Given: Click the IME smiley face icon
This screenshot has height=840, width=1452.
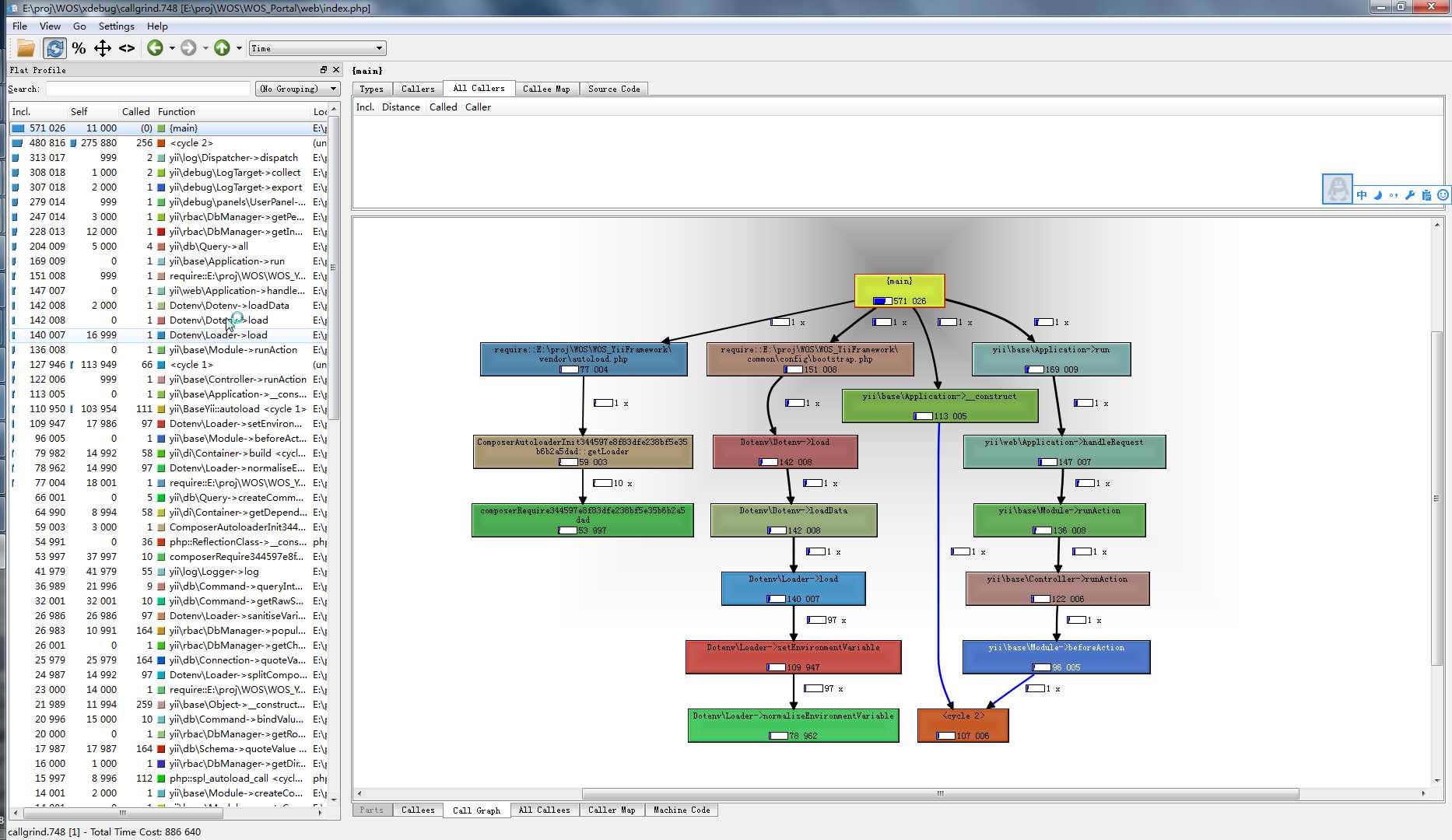Looking at the screenshot, I should [x=1443, y=195].
